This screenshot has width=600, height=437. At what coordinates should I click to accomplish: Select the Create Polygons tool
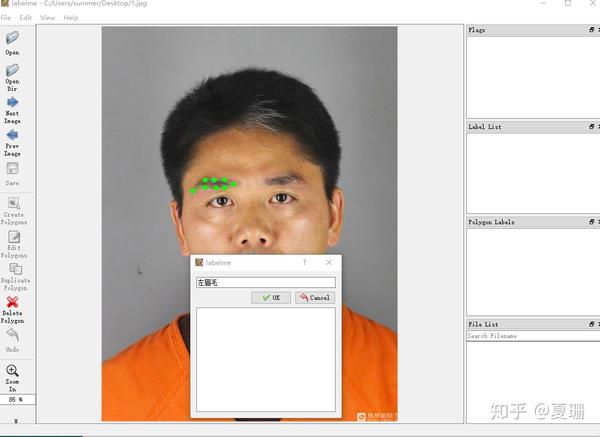coord(14,203)
